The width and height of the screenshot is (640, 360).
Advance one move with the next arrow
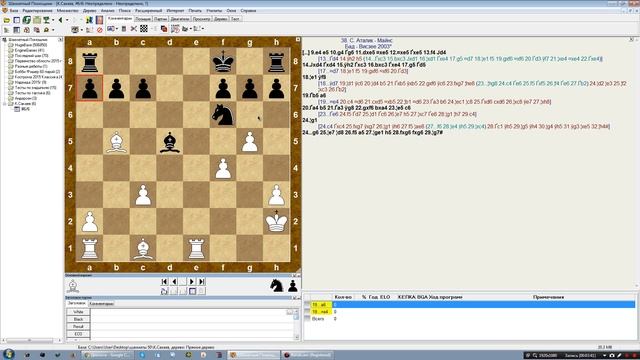[191, 281]
